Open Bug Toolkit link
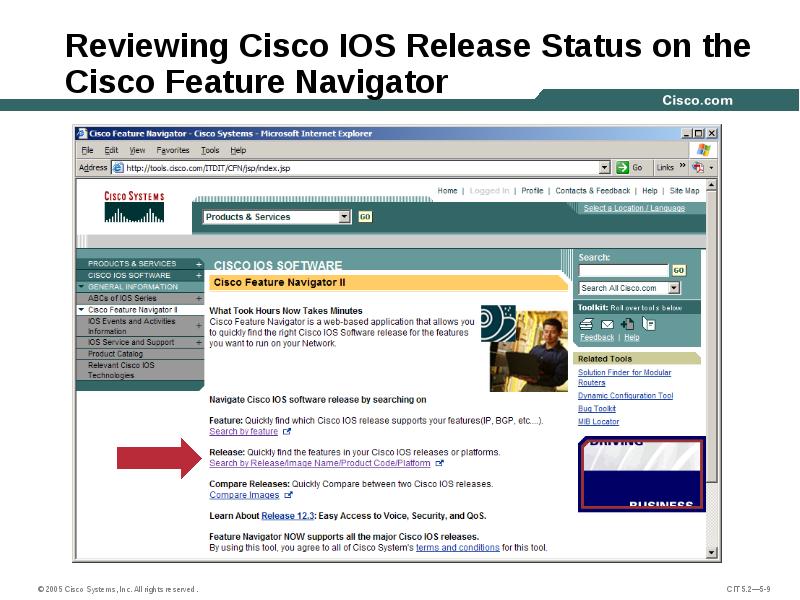 (597, 409)
